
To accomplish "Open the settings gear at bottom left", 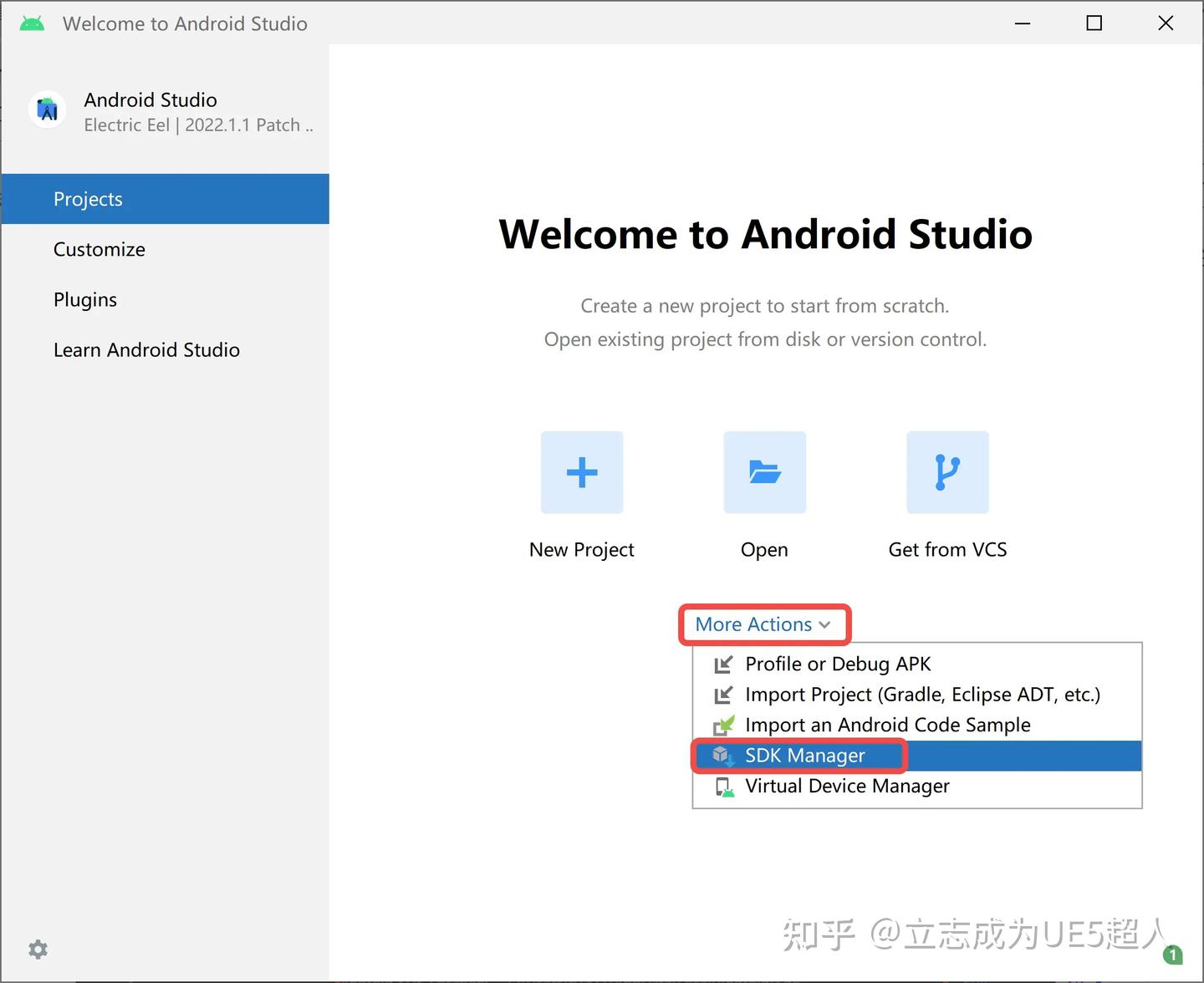I will [x=37, y=949].
